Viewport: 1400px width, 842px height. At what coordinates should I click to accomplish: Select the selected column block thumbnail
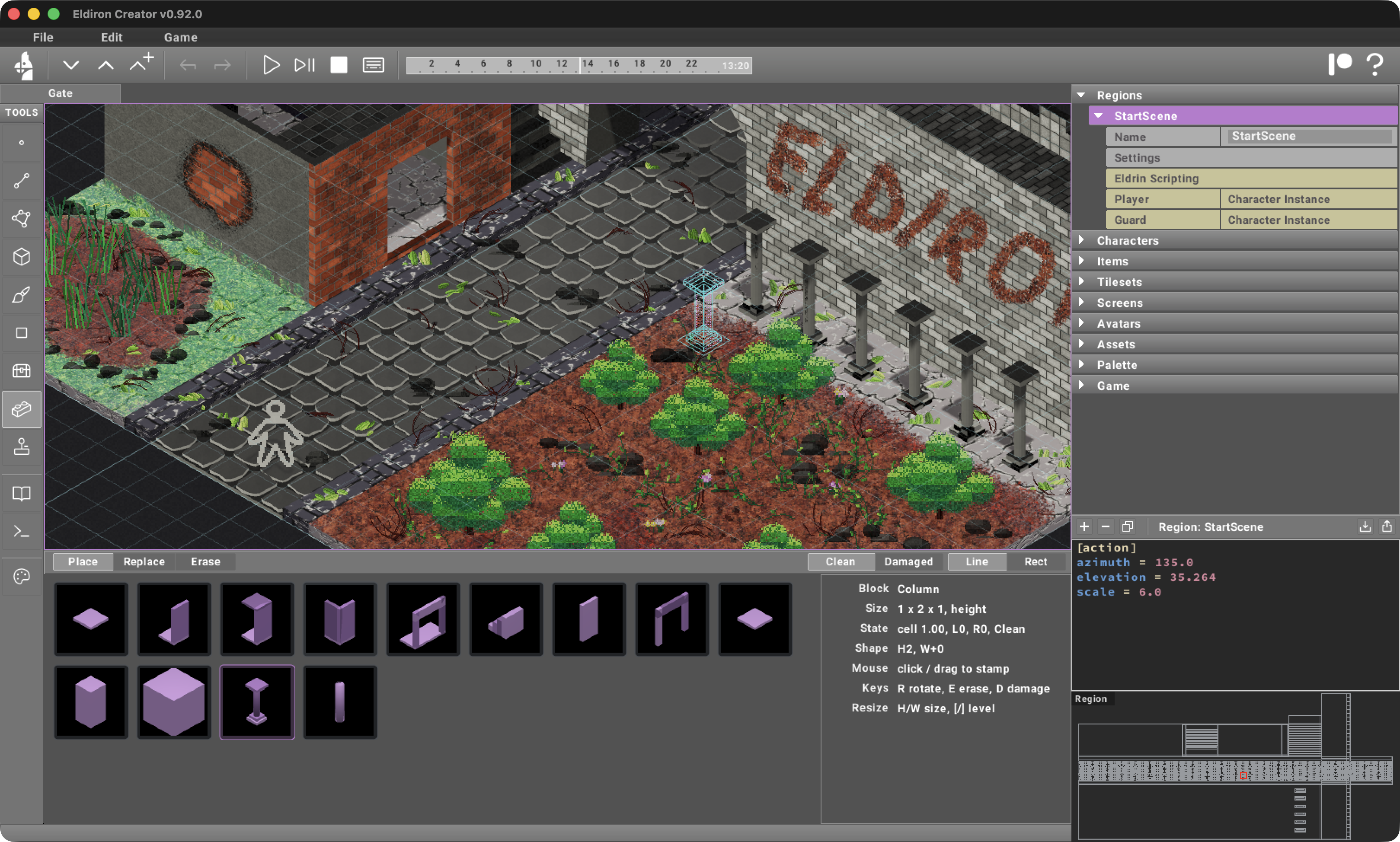point(257,702)
